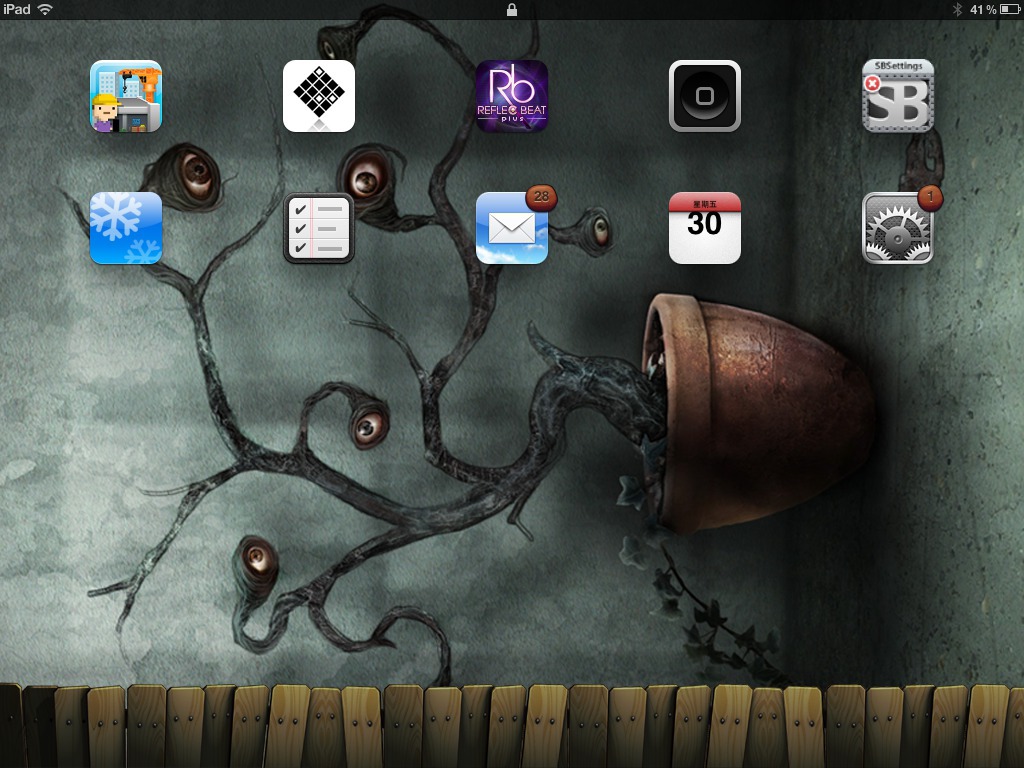
Task: Tap the Bluetooth status icon
Action: pos(957,9)
